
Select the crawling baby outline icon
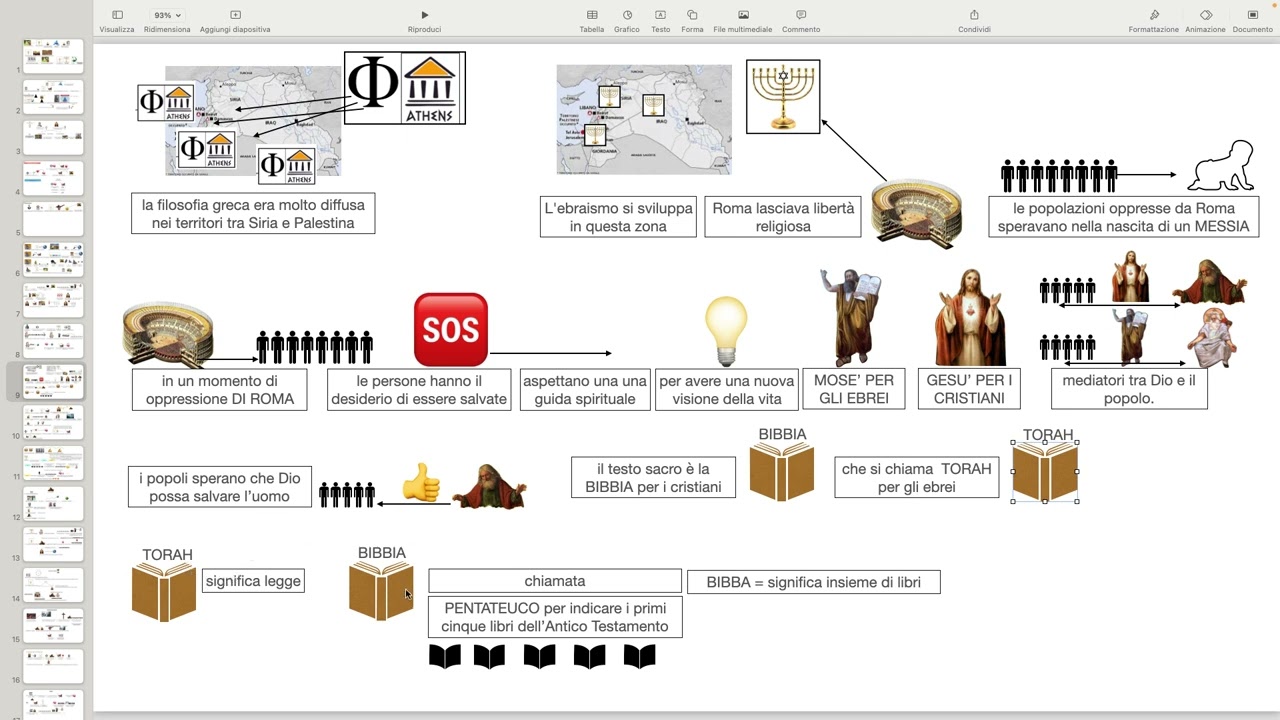pyautogui.click(x=1221, y=166)
